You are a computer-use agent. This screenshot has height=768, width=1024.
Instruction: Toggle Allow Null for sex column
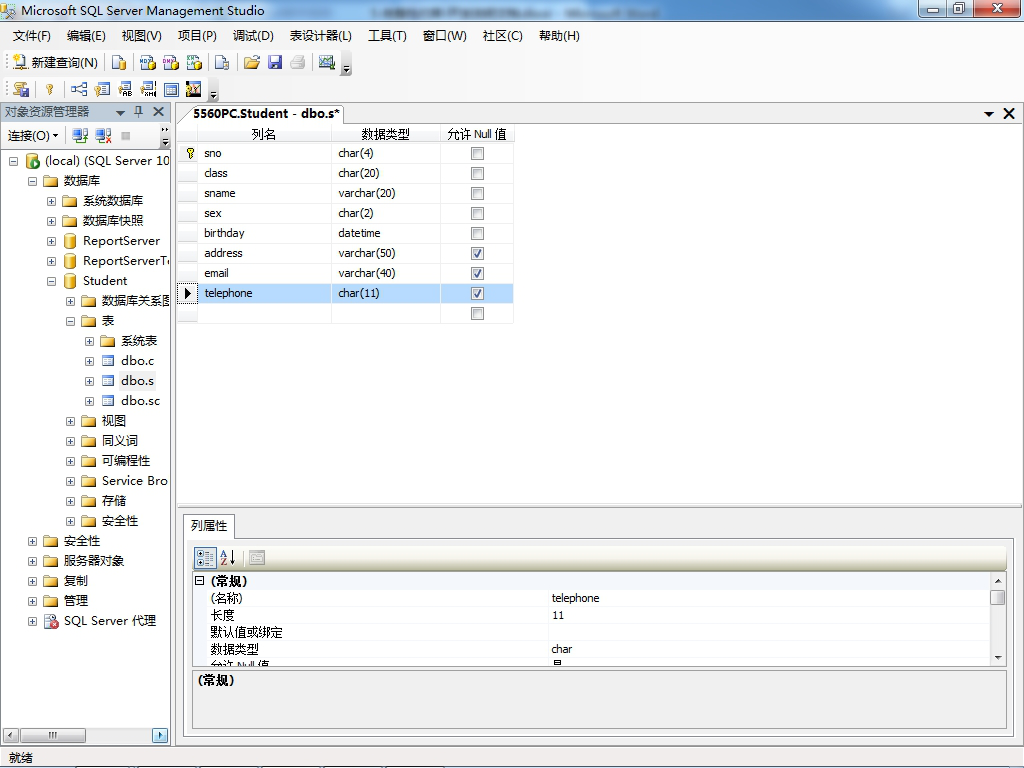(x=477, y=214)
